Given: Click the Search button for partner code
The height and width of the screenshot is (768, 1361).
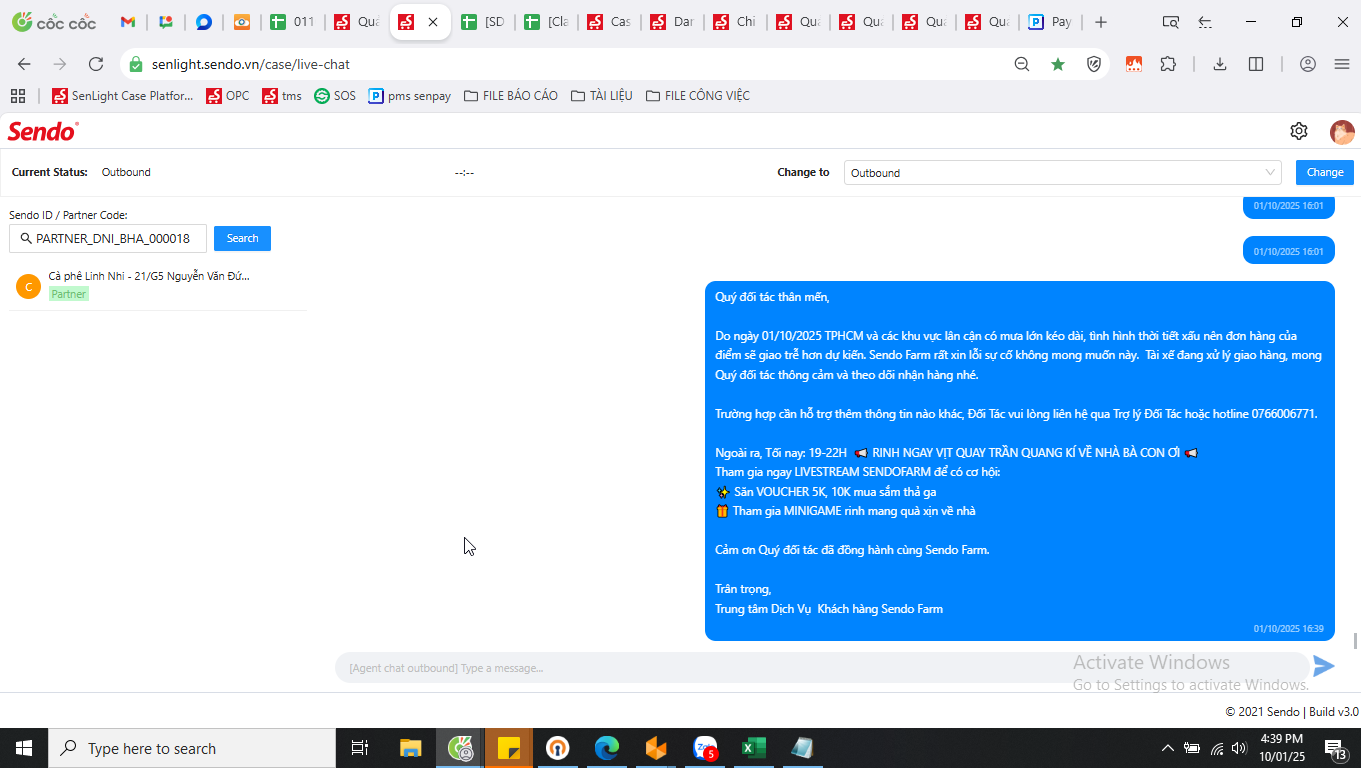Looking at the screenshot, I should pyautogui.click(x=242, y=238).
